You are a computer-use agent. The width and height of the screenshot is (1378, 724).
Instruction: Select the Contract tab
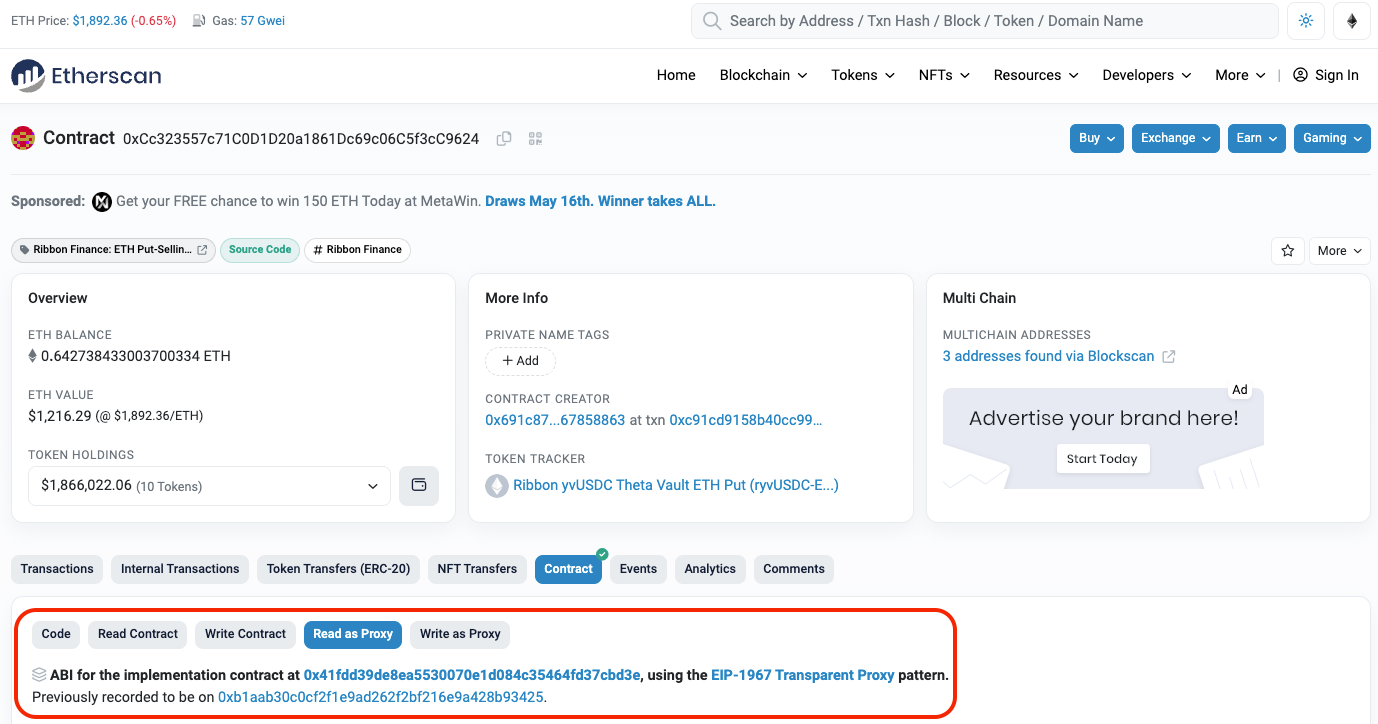pyautogui.click(x=569, y=569)
